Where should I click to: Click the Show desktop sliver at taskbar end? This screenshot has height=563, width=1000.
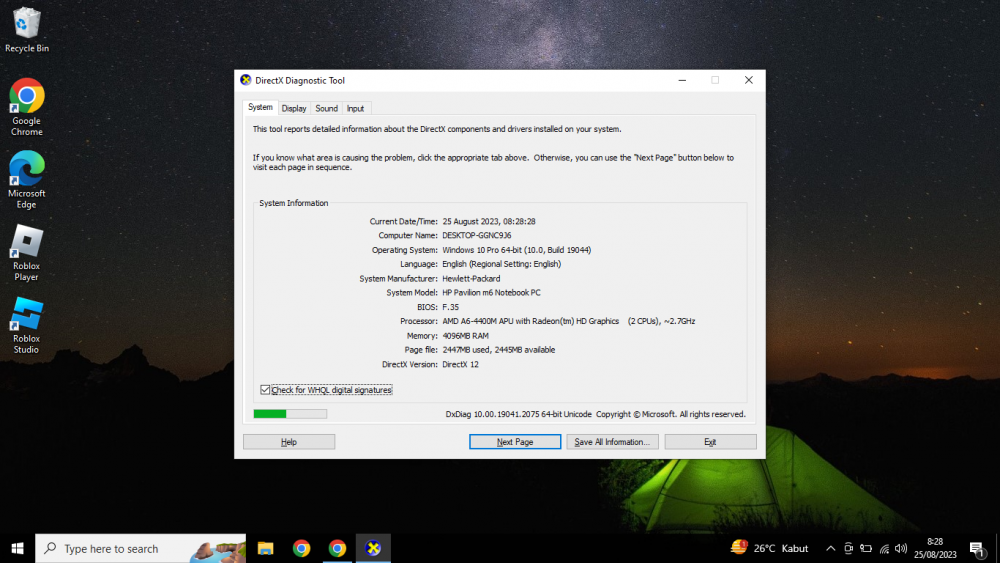[997, 548]
